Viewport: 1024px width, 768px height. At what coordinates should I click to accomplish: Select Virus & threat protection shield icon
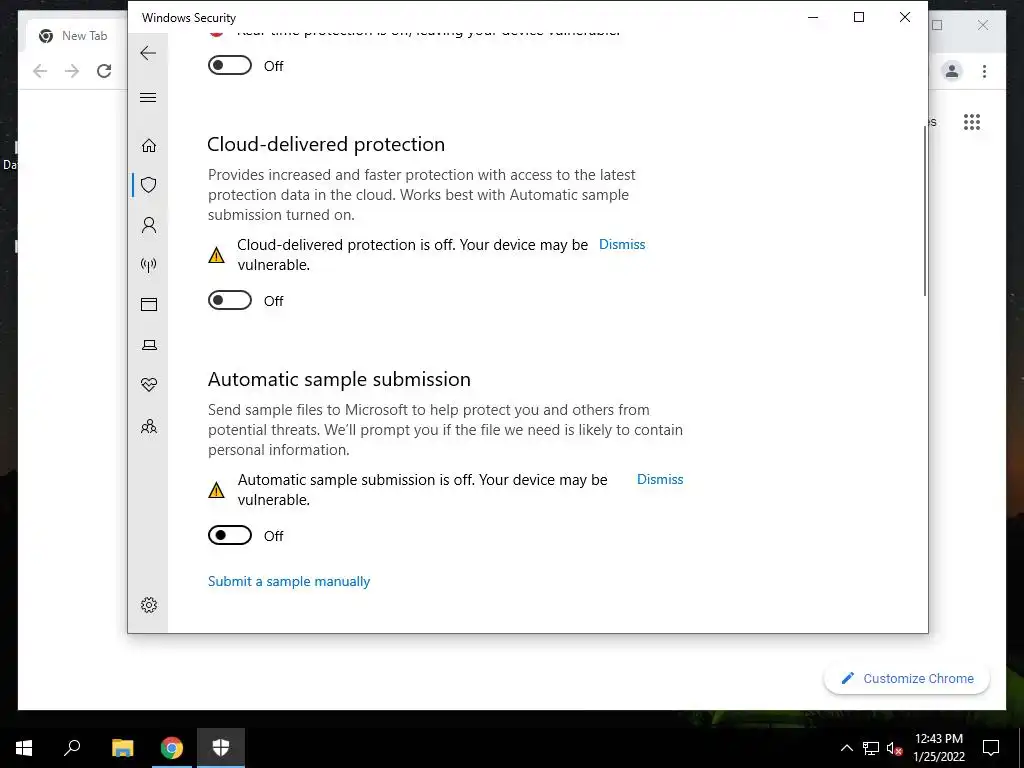click(x=149, y=185)
